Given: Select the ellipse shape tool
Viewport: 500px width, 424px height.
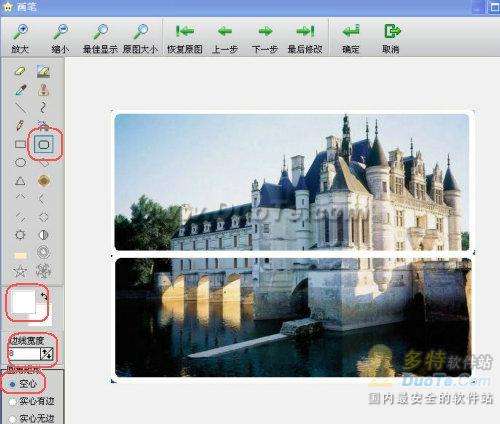Looking at the screenshot, I should pyautogui.click(x=20, y=163).
